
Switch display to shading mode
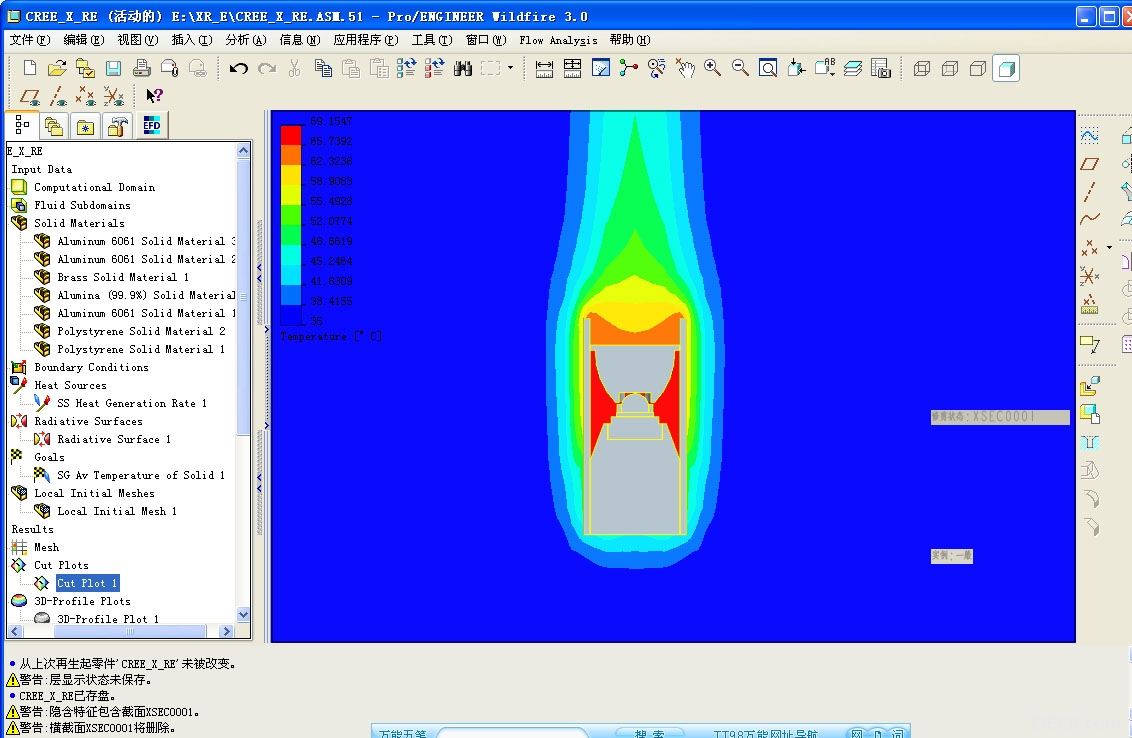click(1006, 69)
